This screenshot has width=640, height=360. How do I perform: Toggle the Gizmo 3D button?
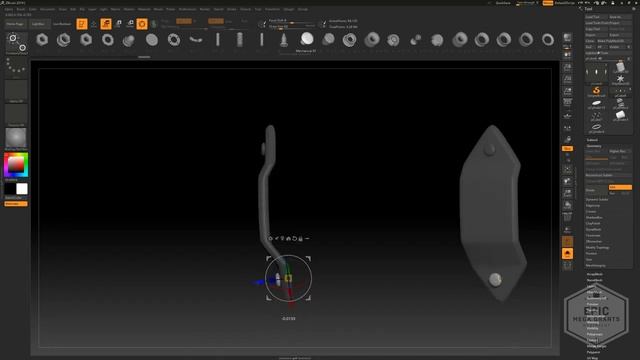tap(142, 24)
